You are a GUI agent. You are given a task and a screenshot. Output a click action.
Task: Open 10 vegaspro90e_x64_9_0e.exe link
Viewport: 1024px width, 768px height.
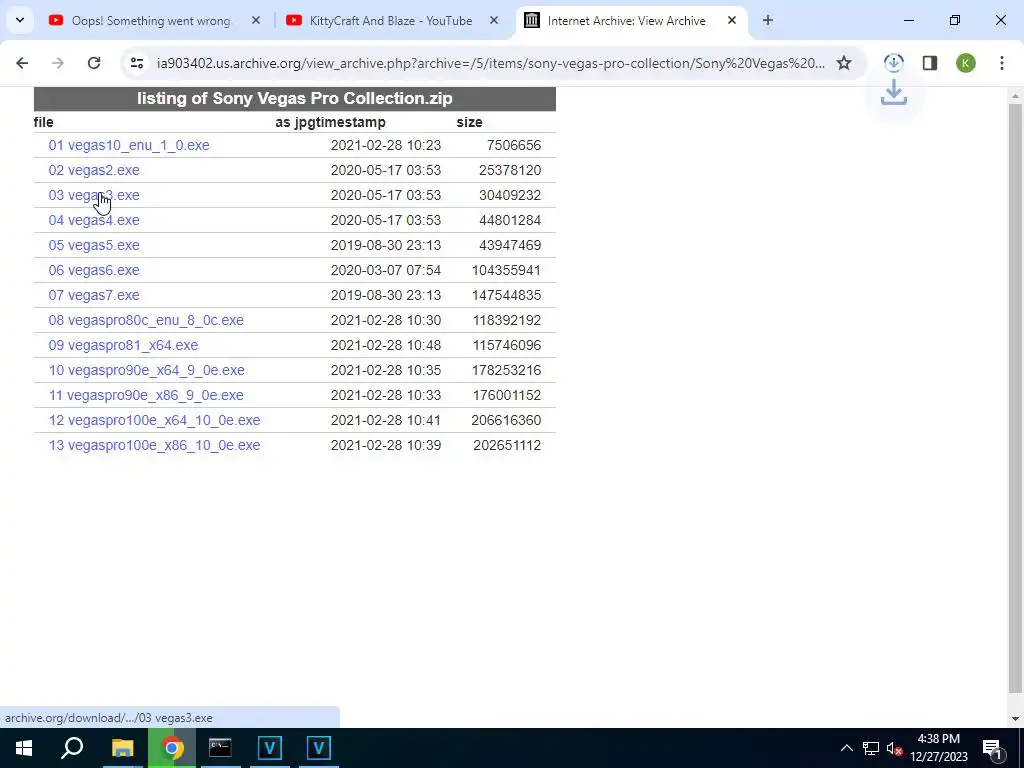pos(146,370)
